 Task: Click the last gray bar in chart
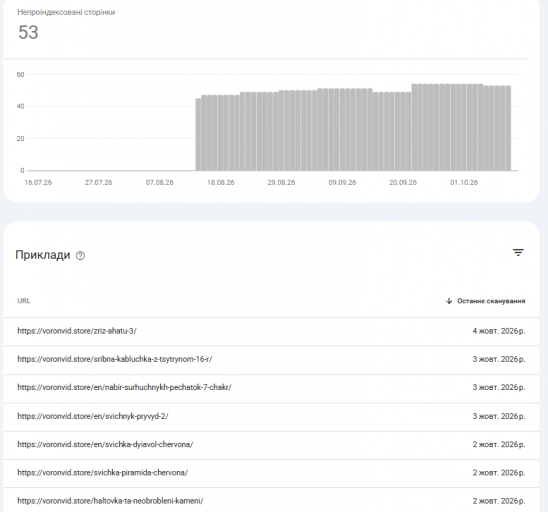508,128
